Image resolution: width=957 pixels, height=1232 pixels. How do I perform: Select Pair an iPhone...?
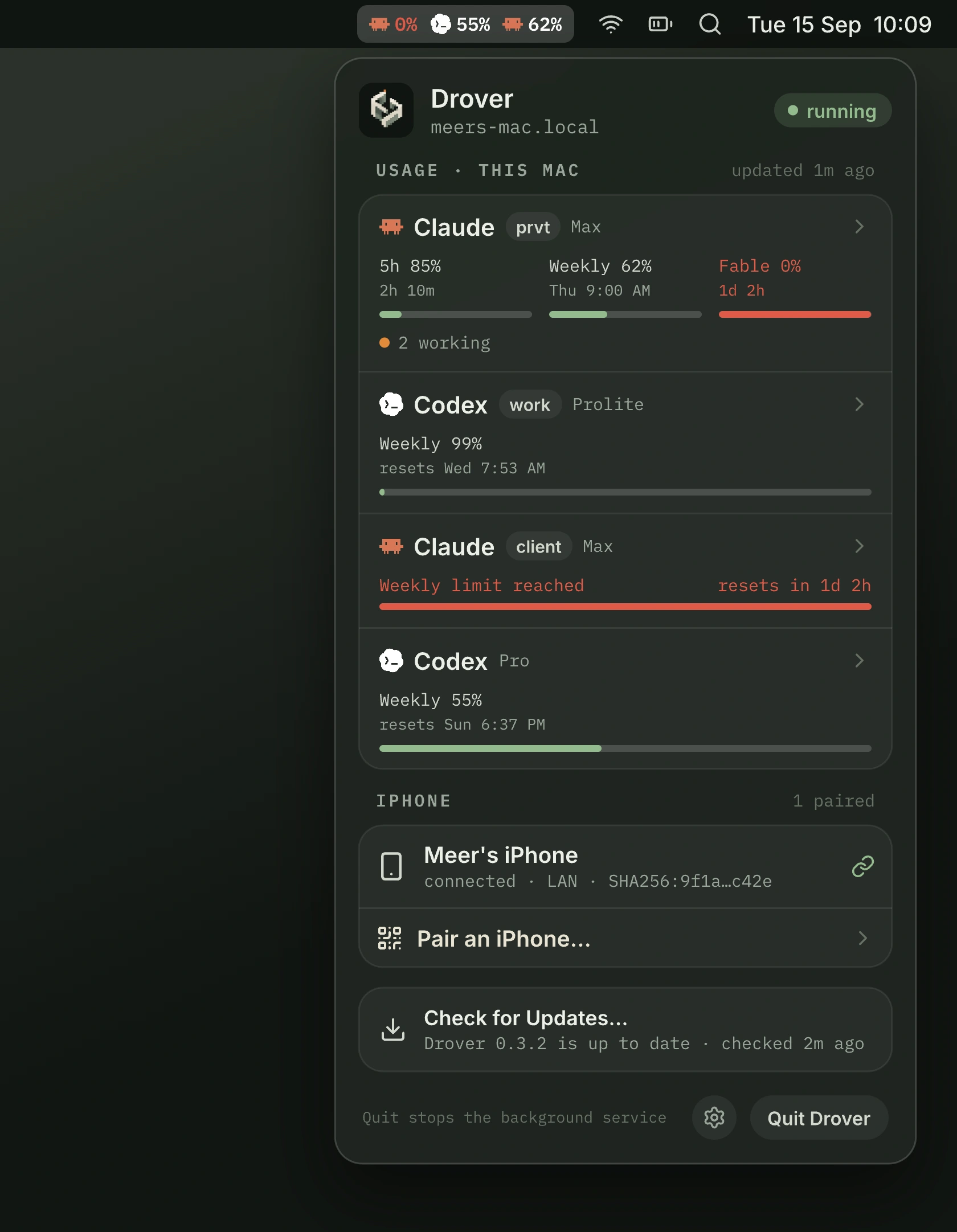(625, 938)
